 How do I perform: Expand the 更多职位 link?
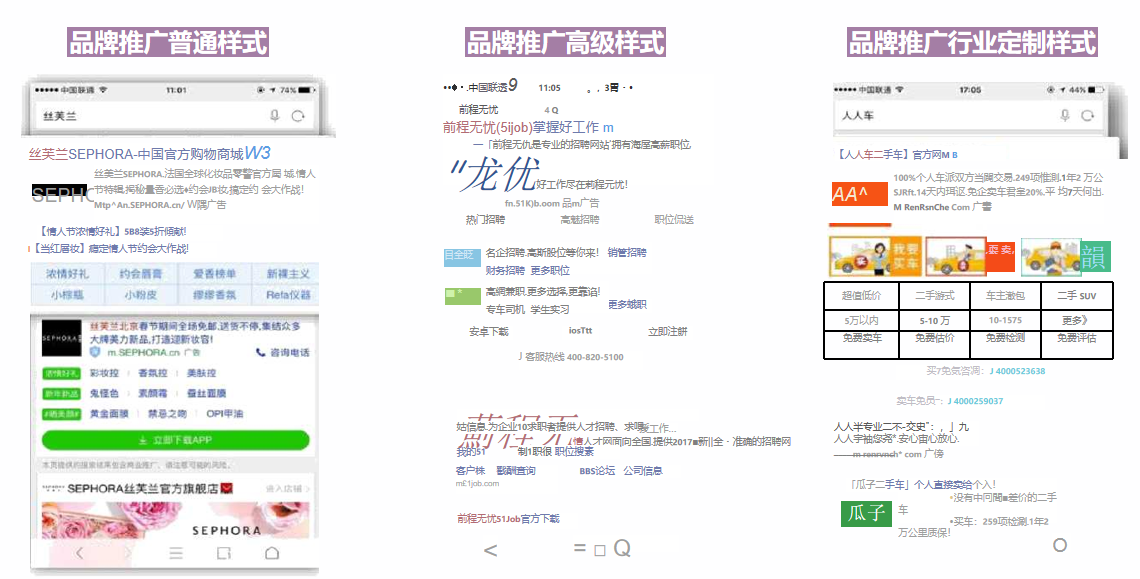(x=550, y=271)
